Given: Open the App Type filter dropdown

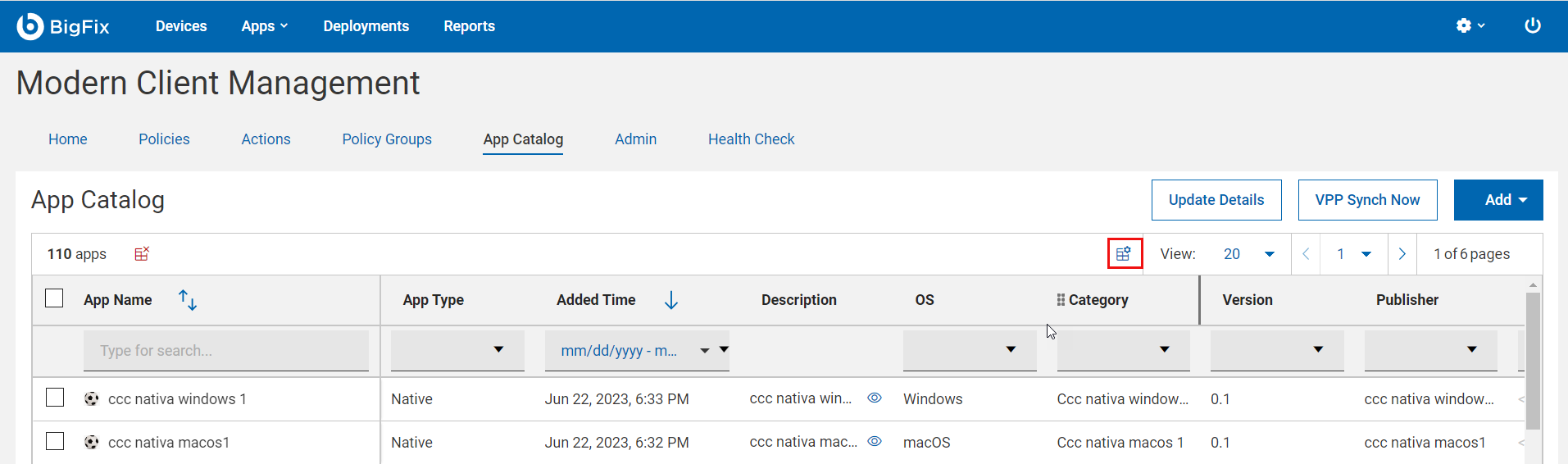Looking at the screenshot, I should [457, 350].
